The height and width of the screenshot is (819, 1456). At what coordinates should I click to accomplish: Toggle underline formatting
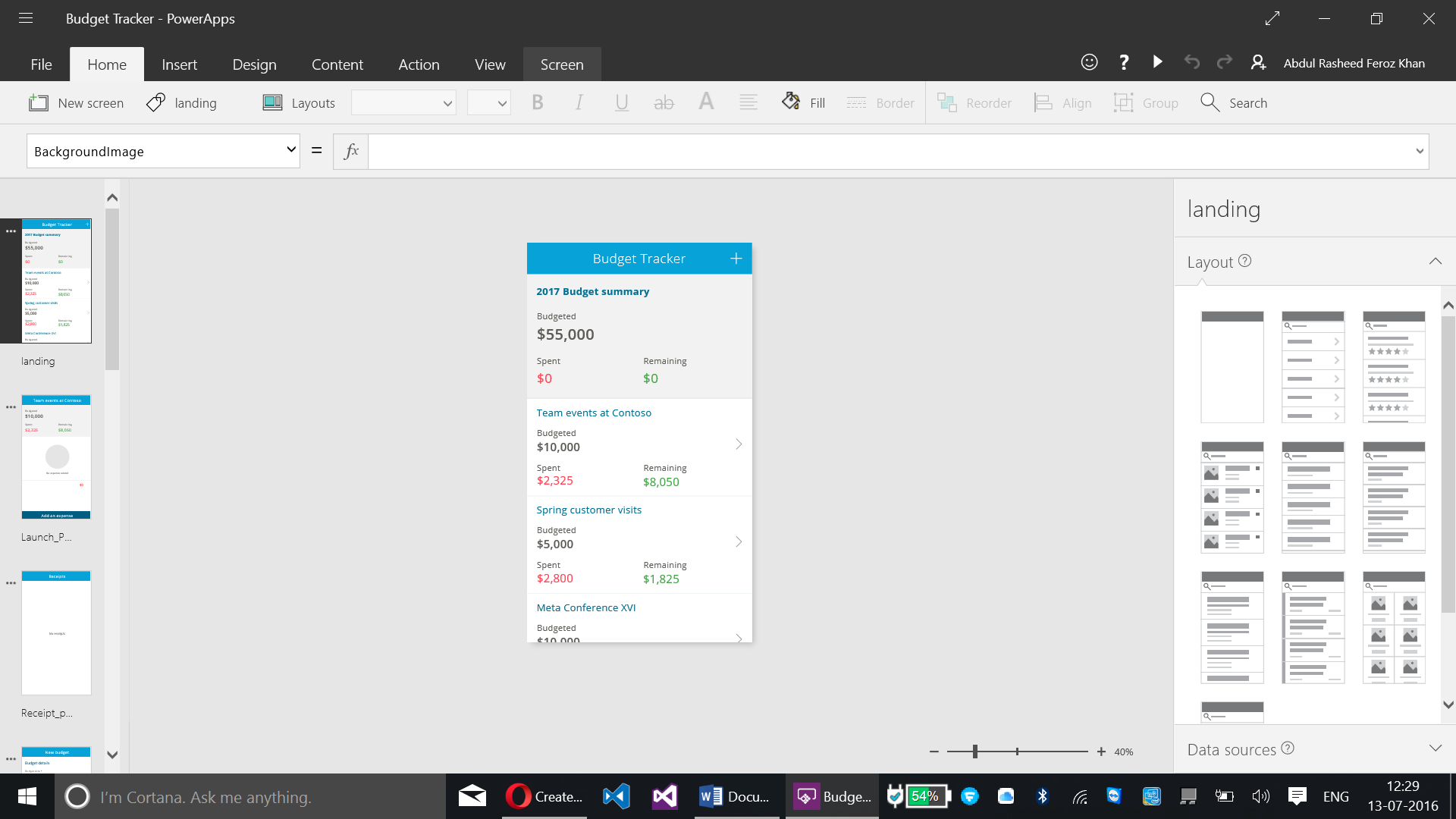pos(622,102)
